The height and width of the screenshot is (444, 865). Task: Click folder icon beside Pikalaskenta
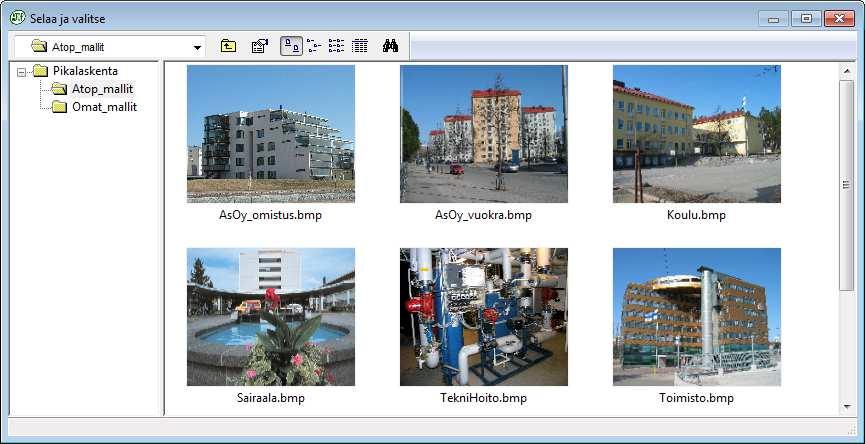tap(40, 71)
